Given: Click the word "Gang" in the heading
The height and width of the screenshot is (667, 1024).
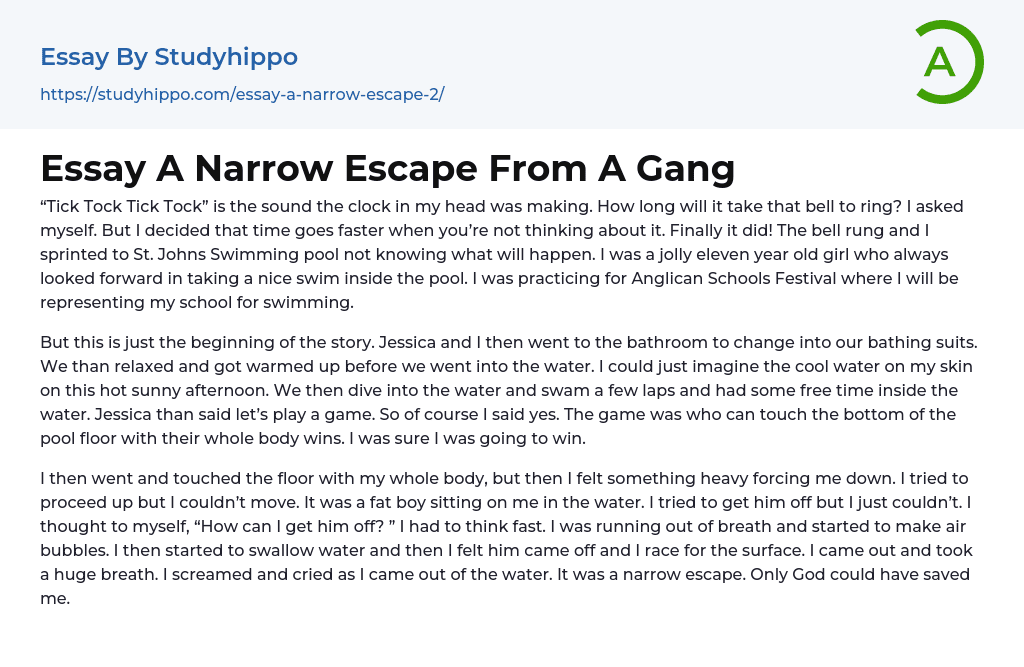Looking at the screenshot, I should tap(685, 168).
